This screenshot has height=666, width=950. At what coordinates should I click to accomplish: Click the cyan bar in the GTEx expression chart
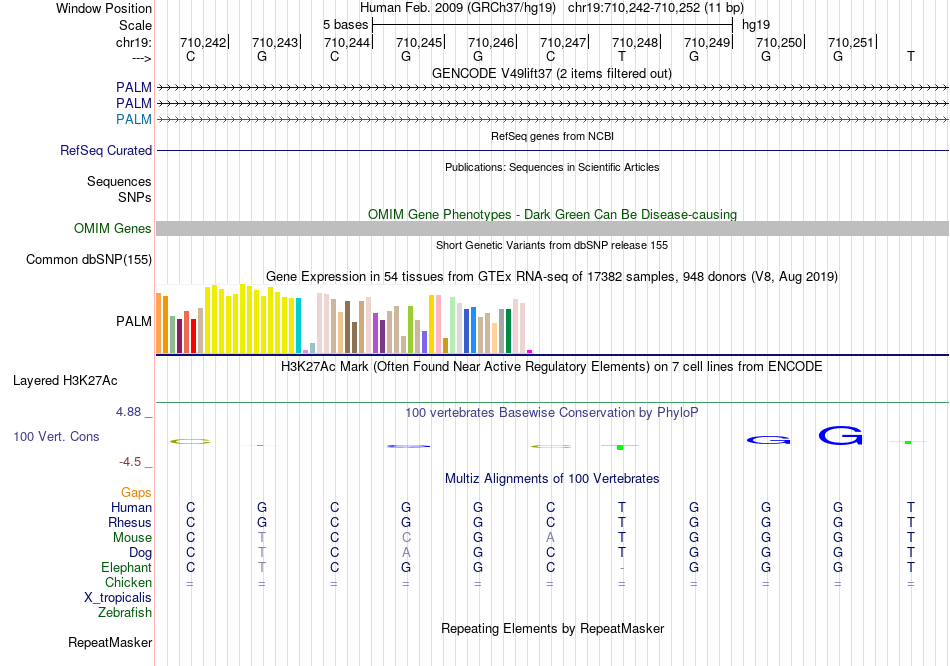click(x=299, y=325)
